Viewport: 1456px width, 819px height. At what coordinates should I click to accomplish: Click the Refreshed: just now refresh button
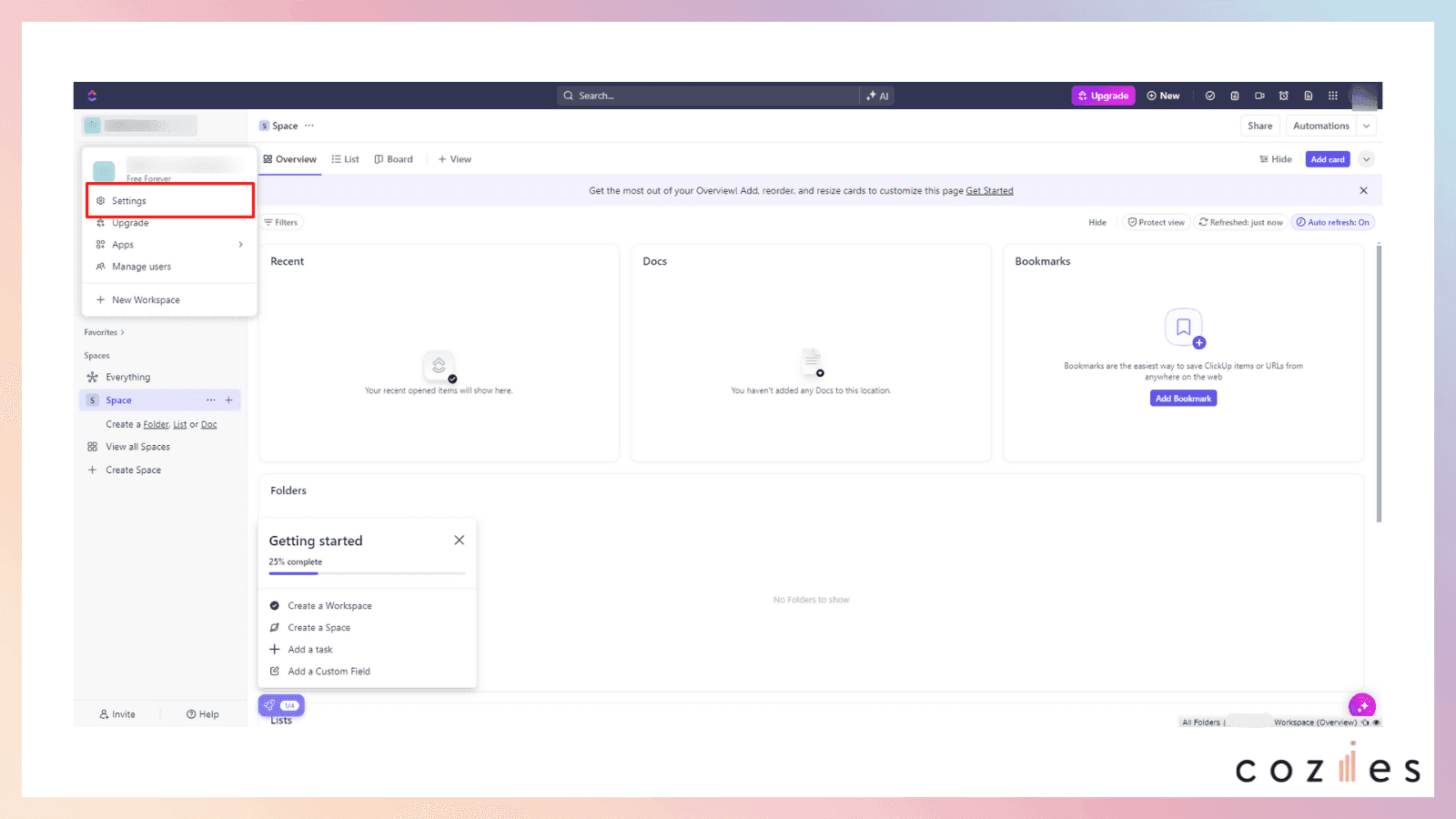pyautogui.click(x=1241, y=222)
